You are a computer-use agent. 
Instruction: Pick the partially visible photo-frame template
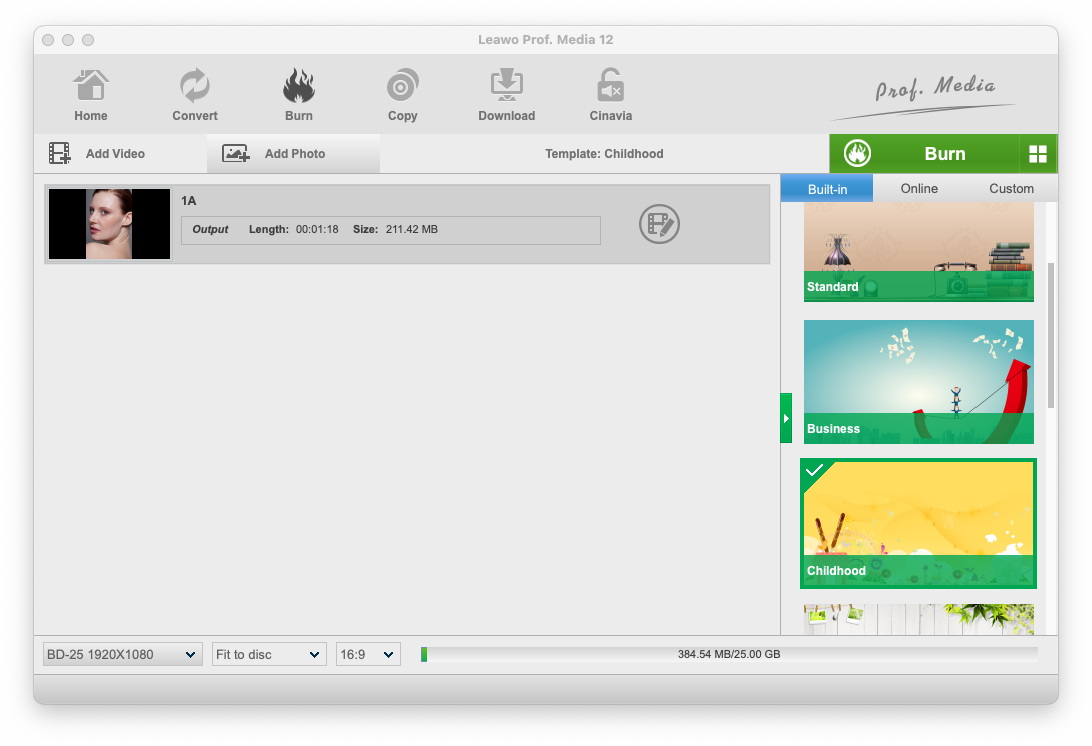click(919, 619)
